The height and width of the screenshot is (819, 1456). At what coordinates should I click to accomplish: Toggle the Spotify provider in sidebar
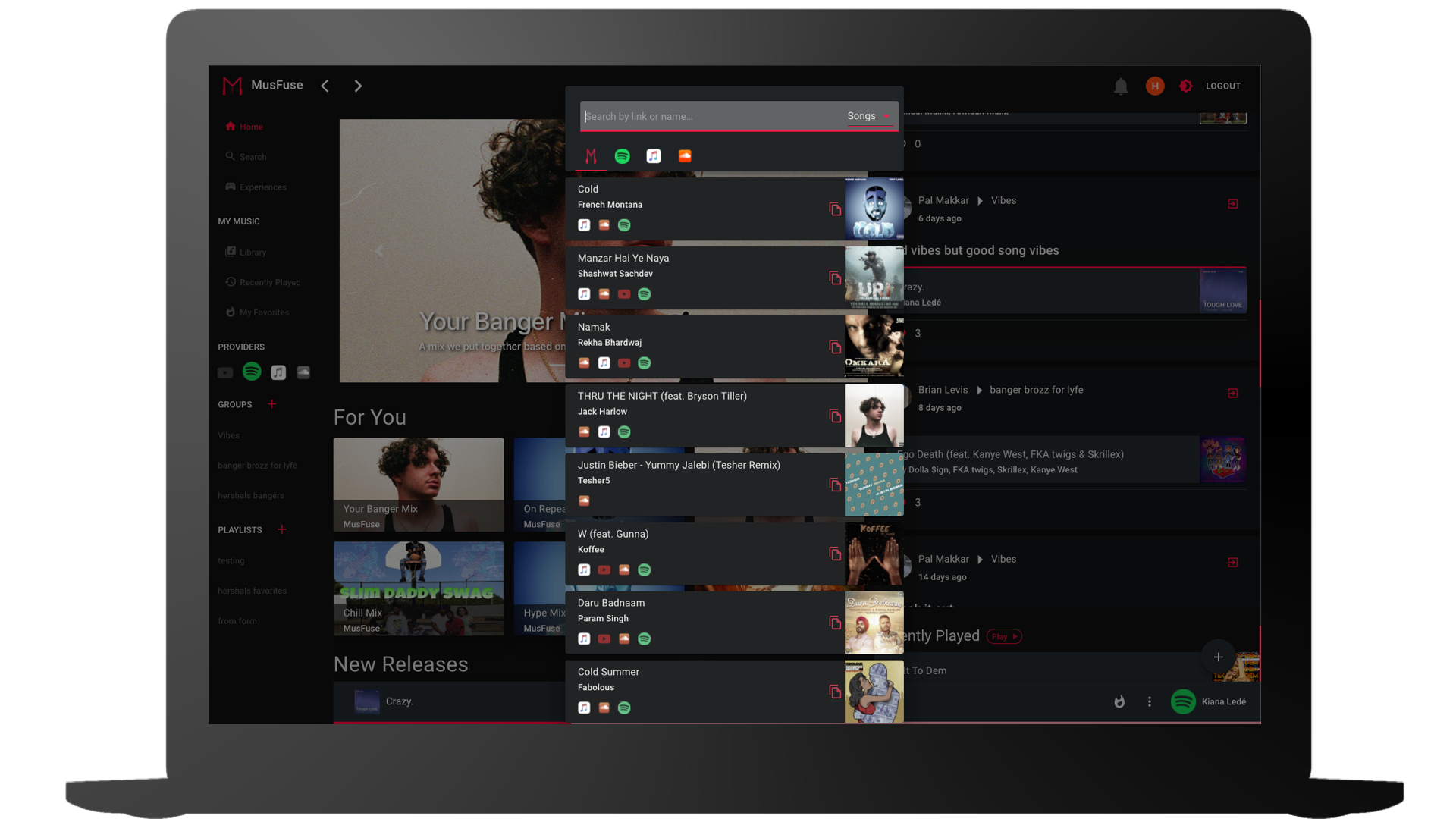[x=252, y=372]
